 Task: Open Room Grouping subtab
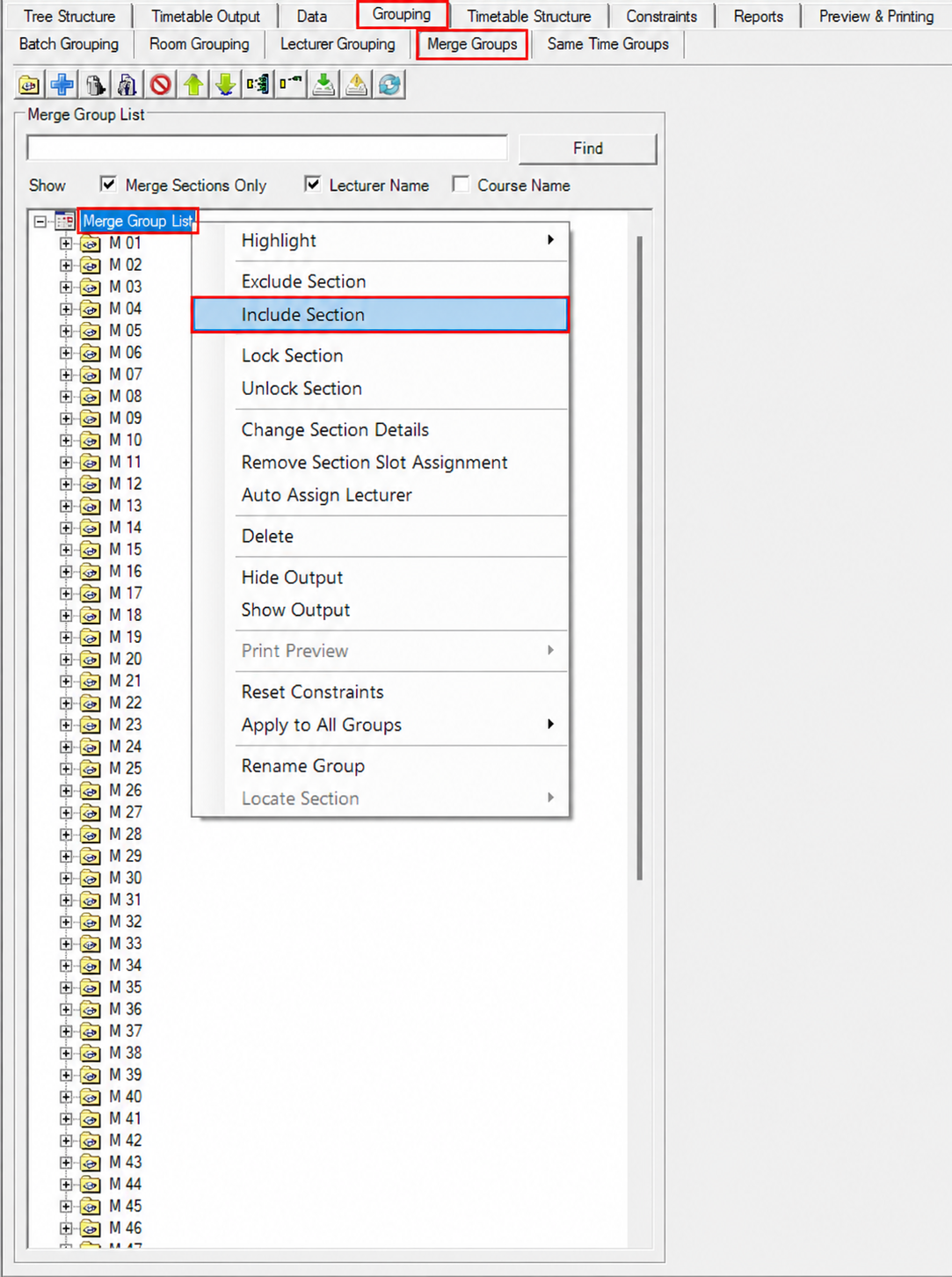[200, 44]
